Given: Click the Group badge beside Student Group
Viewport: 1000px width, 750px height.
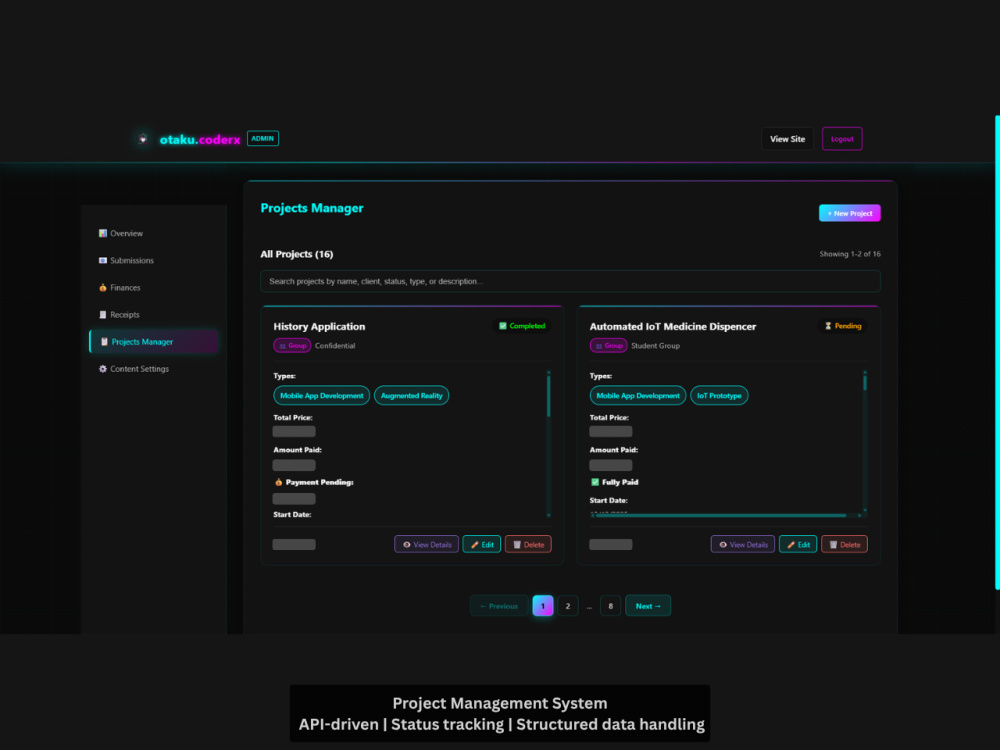Looking at the screenshot, I should tap(608, 346).
